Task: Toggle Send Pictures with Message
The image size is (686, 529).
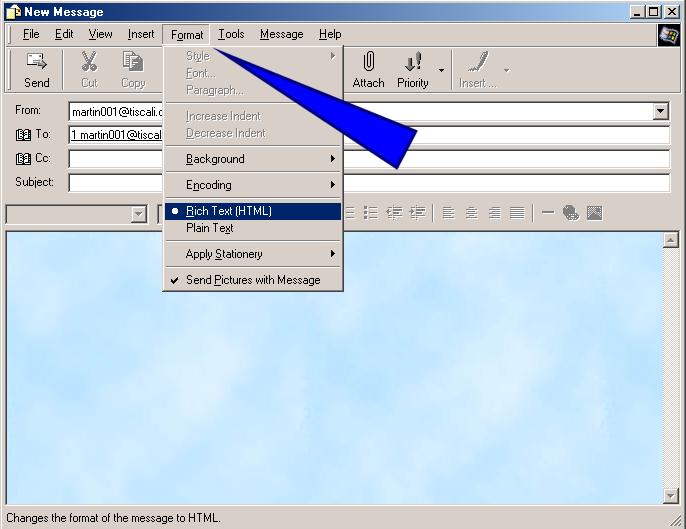Action: (253, 280)
